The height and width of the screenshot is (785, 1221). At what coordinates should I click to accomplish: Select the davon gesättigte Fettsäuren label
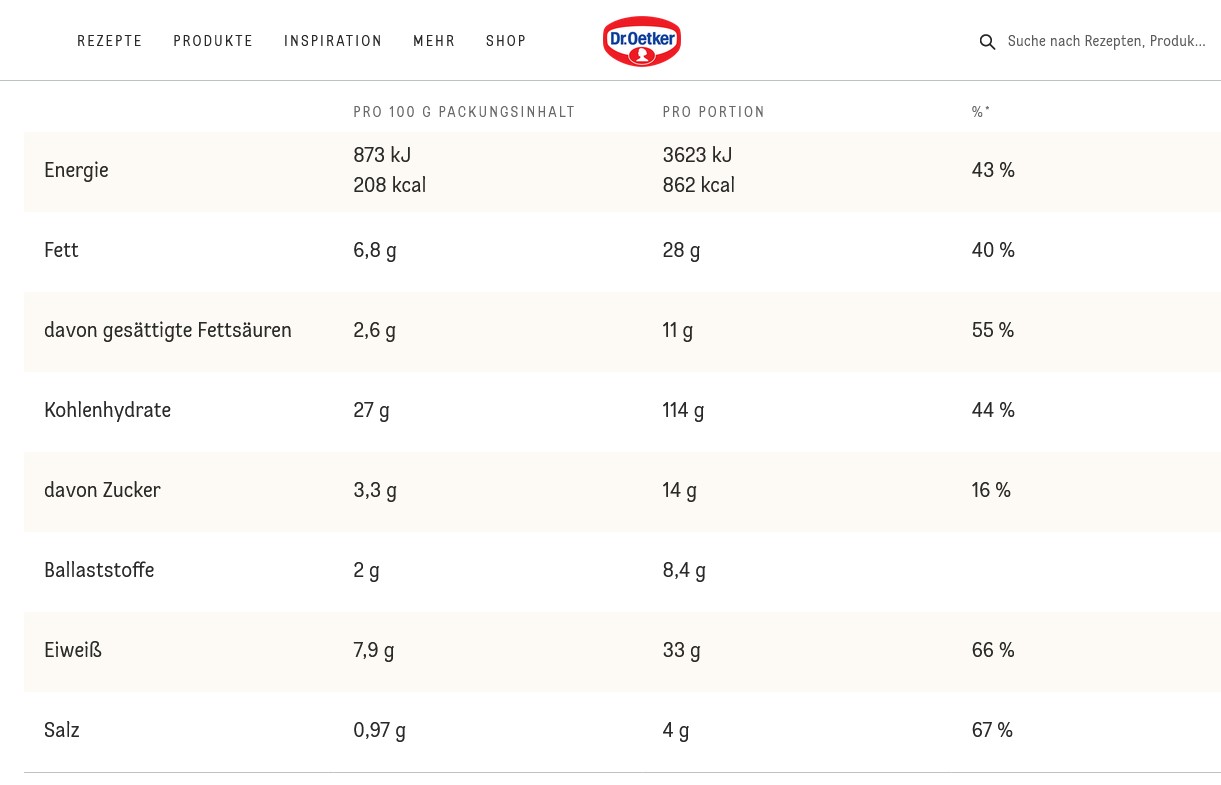[168, 331]
